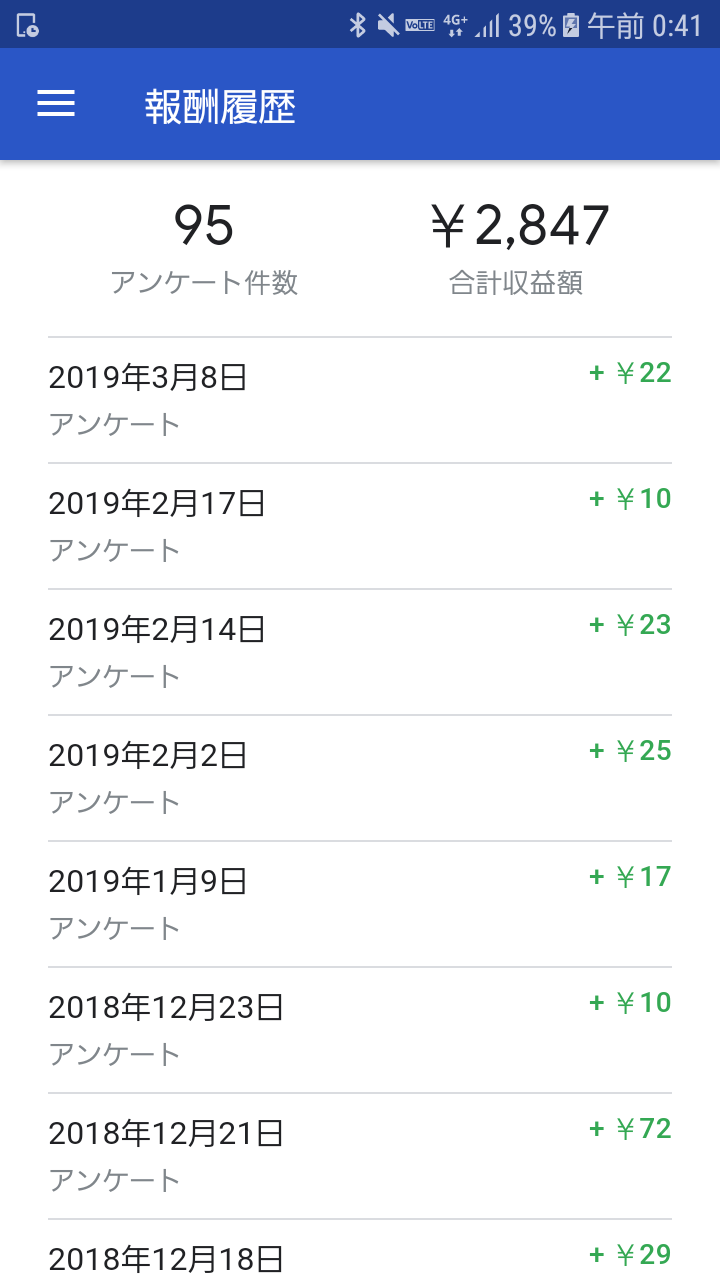Open the 2019年2月17日 survey entry
The image size is (720, 1280).
pyautogui.click(x=360, y=526)
